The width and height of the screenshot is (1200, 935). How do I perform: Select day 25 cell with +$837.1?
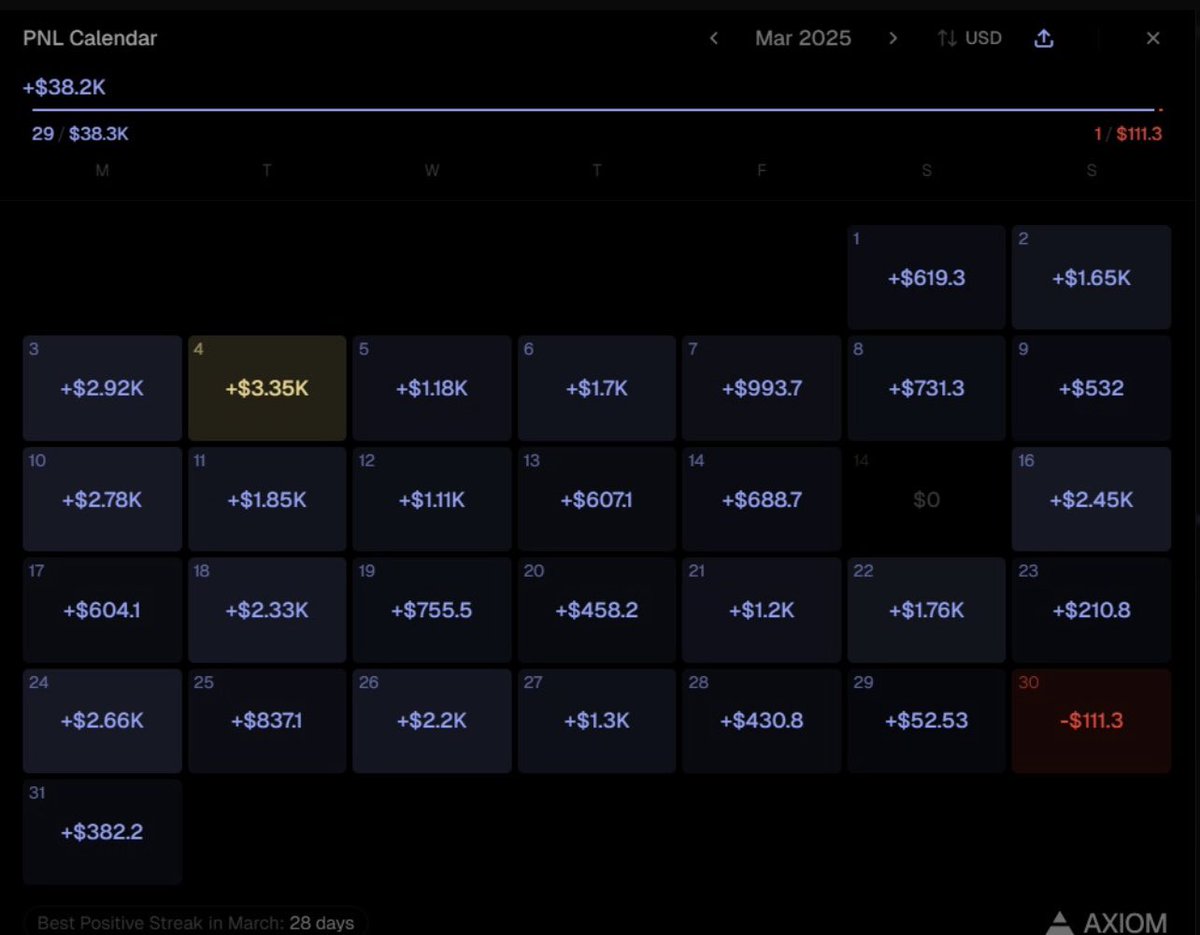coord(267,721)
